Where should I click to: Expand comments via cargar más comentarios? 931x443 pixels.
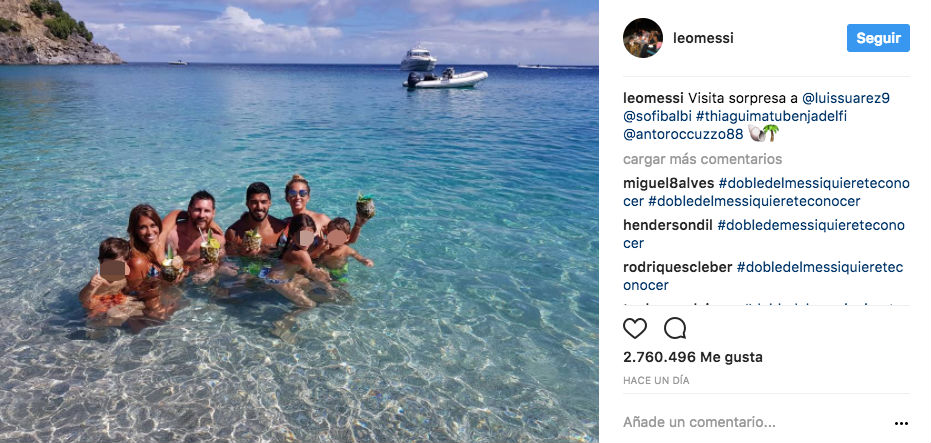702,159
